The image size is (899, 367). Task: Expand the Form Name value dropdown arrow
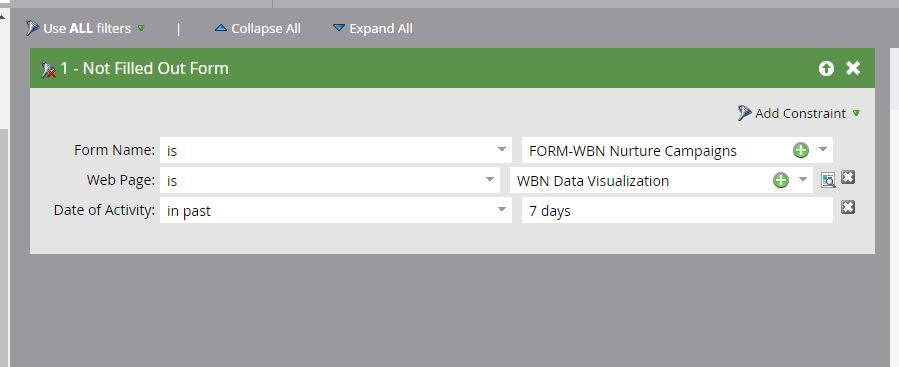[x=823, y=150]
